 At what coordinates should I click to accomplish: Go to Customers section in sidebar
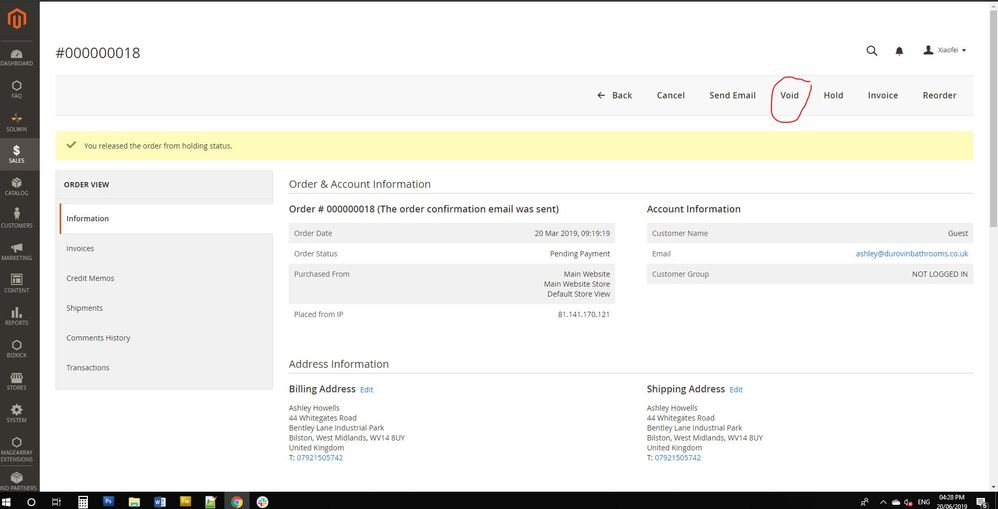tap(17, 218)
